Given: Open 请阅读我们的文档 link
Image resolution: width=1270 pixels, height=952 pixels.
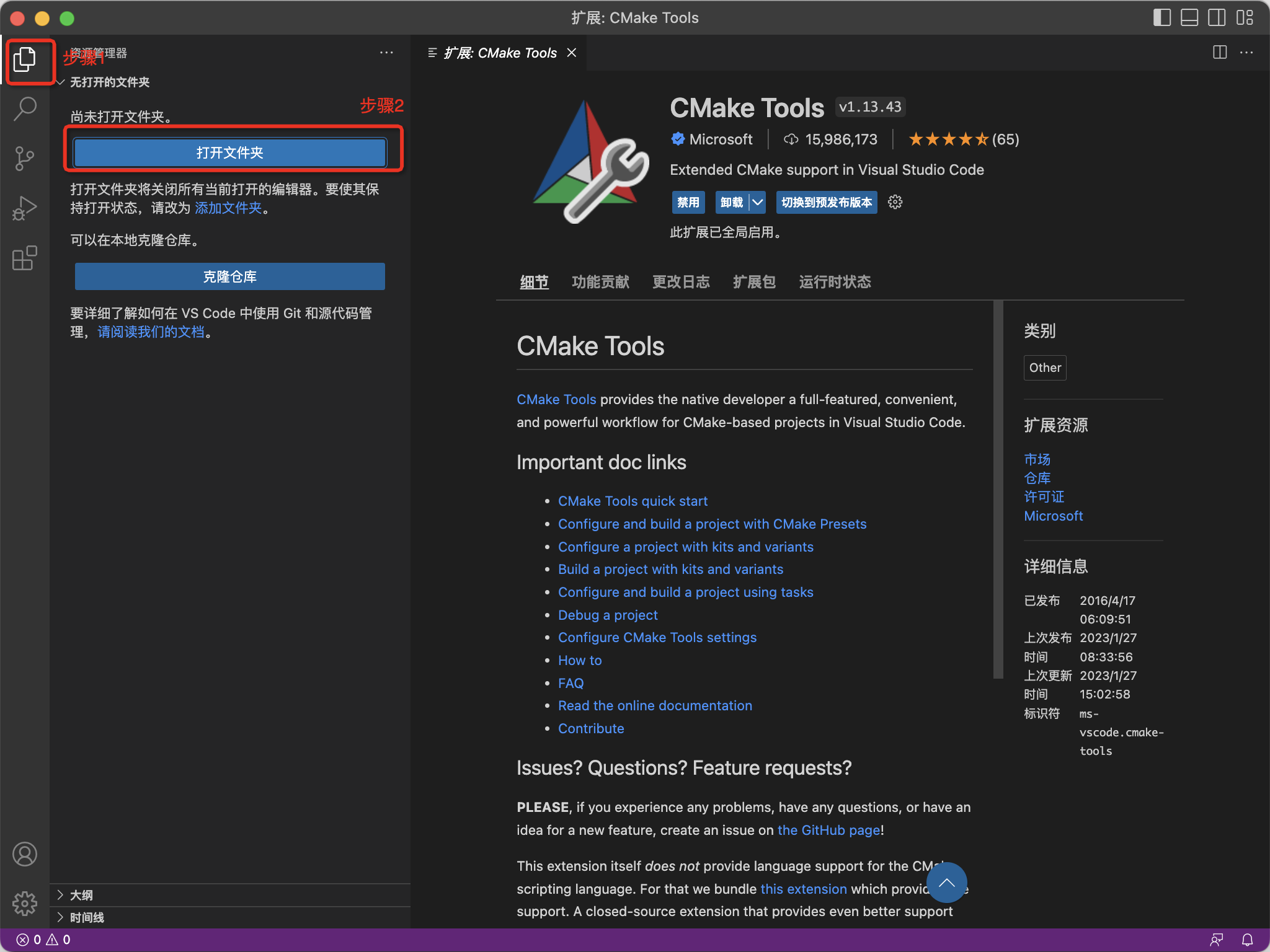Looking at the screenshot, I should [151, 332].
